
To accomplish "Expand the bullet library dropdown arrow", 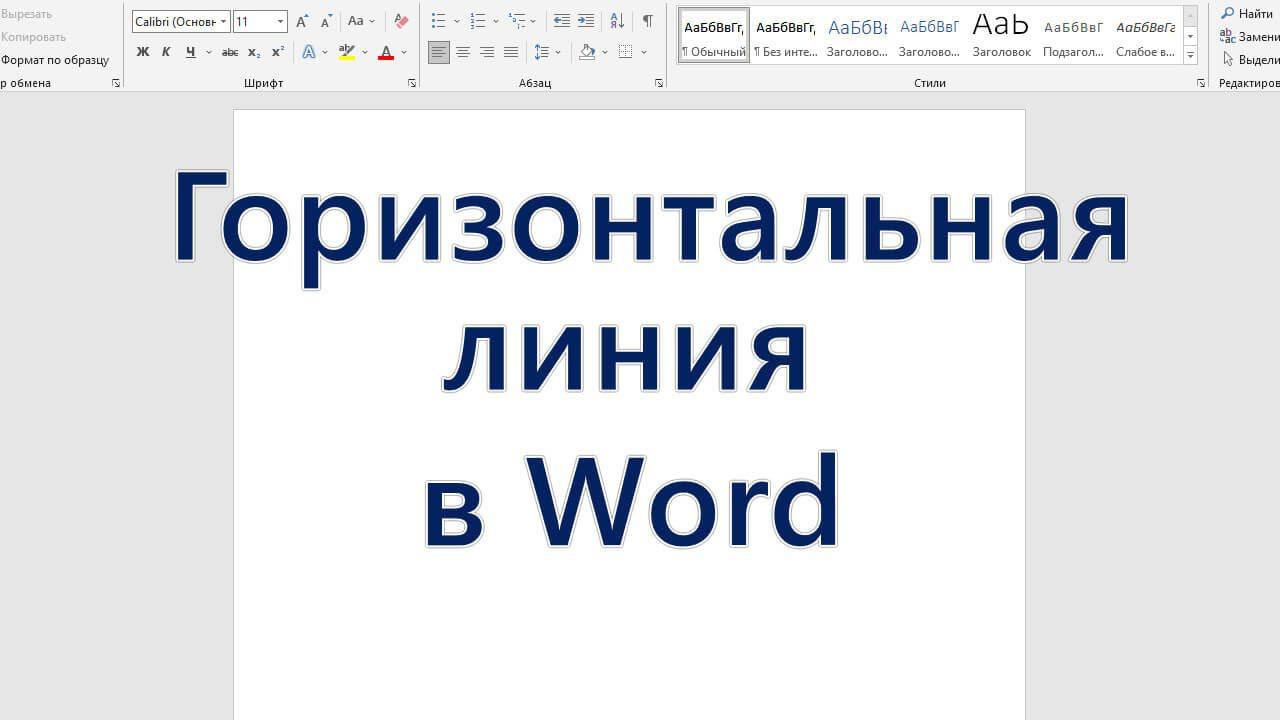I will 456,21.
